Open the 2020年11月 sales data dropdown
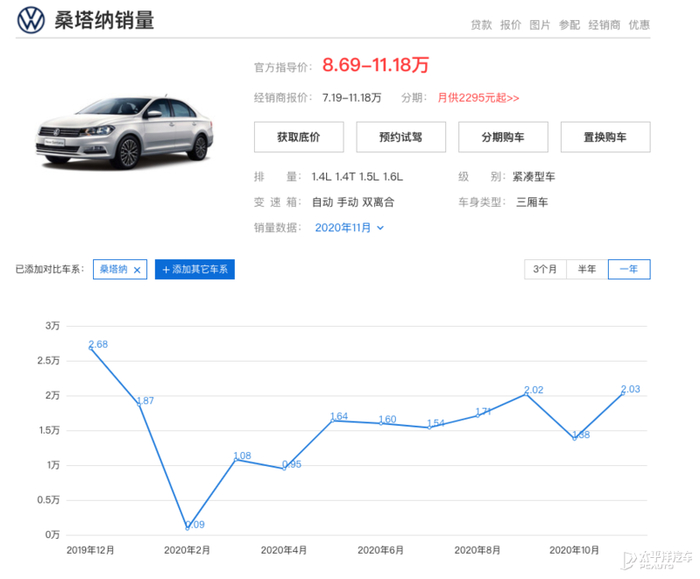 pos(349,228)
